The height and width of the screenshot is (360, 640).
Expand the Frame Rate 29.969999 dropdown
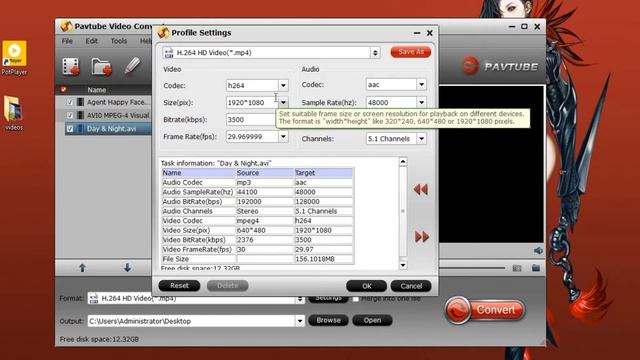coord(283,136)
